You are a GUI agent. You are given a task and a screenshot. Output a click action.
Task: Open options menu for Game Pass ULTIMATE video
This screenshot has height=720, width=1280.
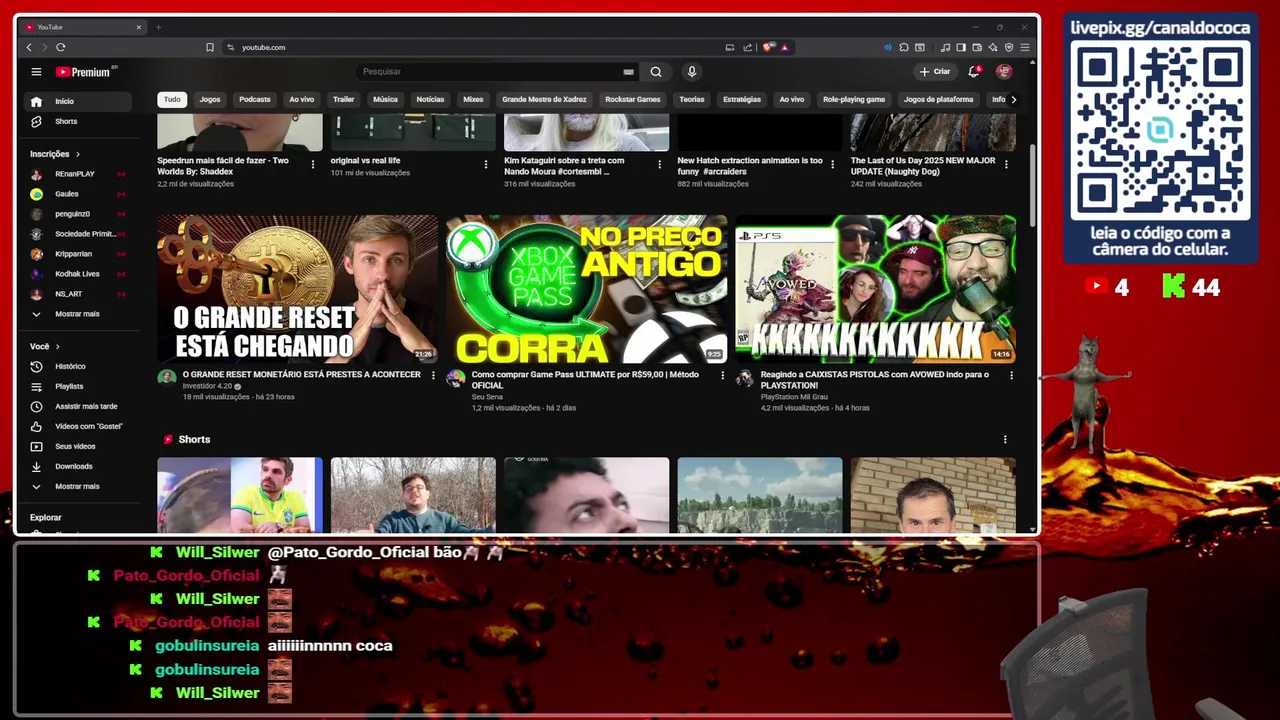(x=723, y=375)
